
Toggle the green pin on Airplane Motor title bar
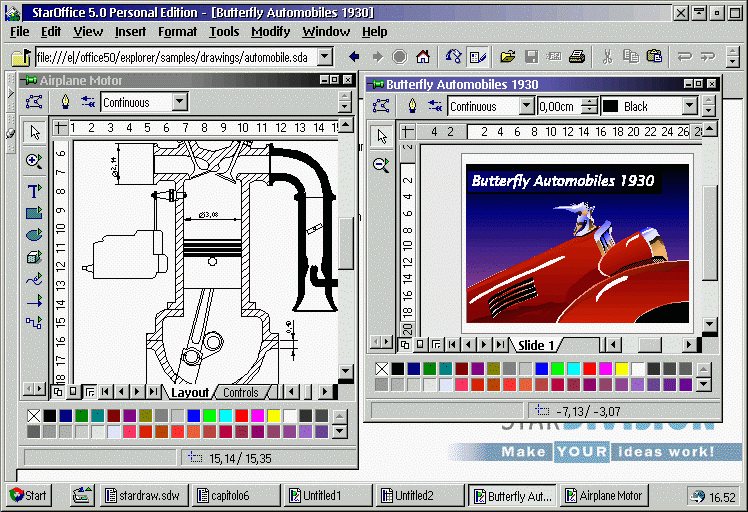pos(31,80)
